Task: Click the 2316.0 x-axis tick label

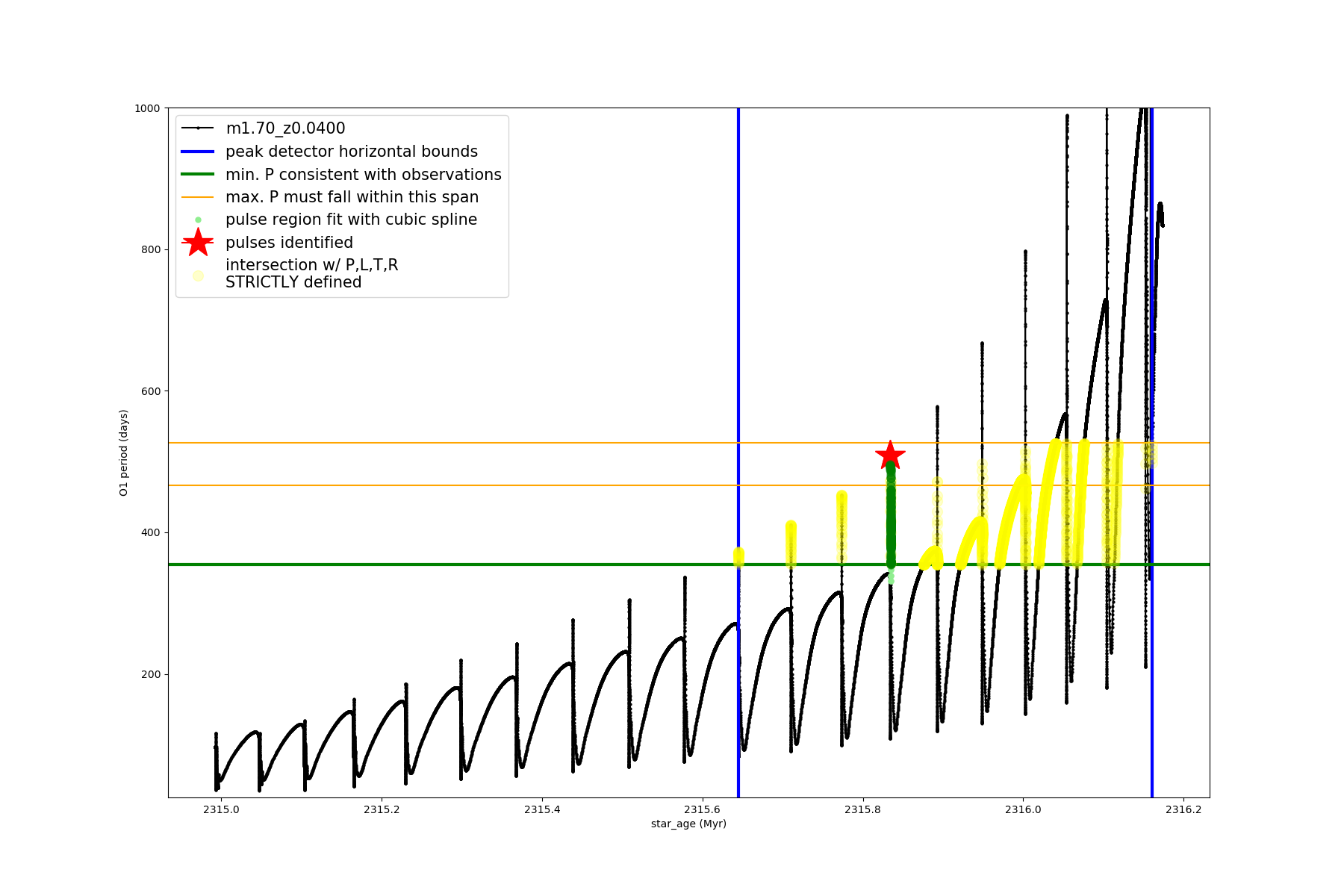Action: click(1023, 809)
